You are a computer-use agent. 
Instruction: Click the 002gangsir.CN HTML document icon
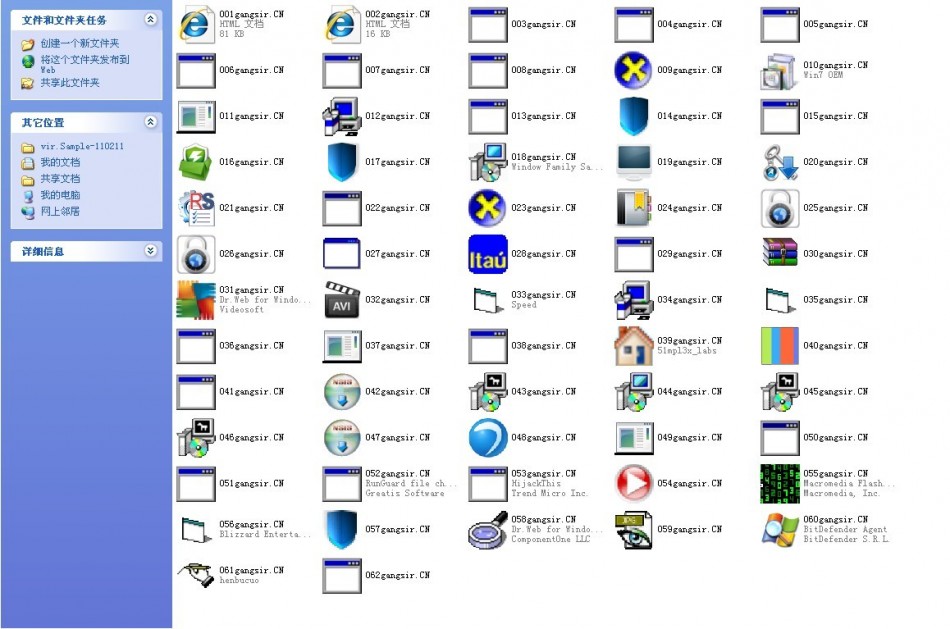pos(342,24)
